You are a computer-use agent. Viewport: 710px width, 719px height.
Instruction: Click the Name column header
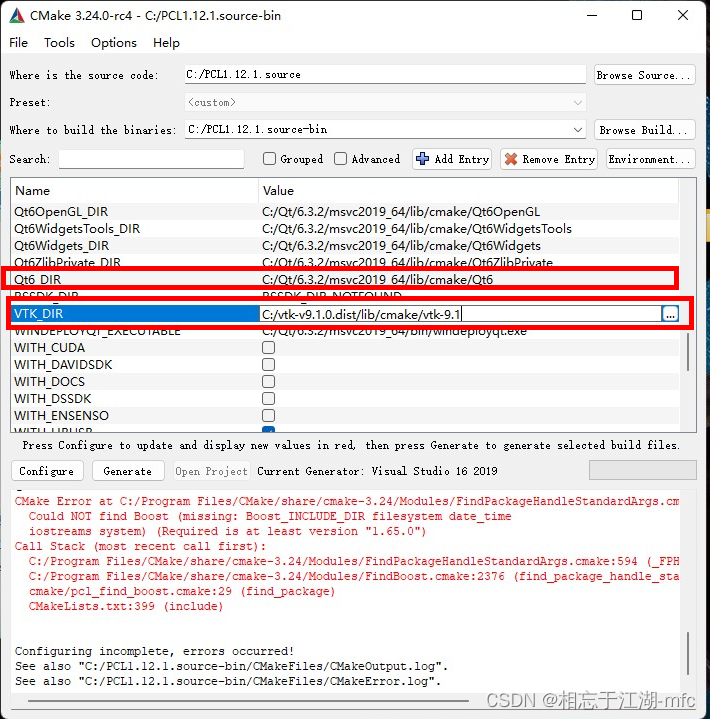(134, 190)
